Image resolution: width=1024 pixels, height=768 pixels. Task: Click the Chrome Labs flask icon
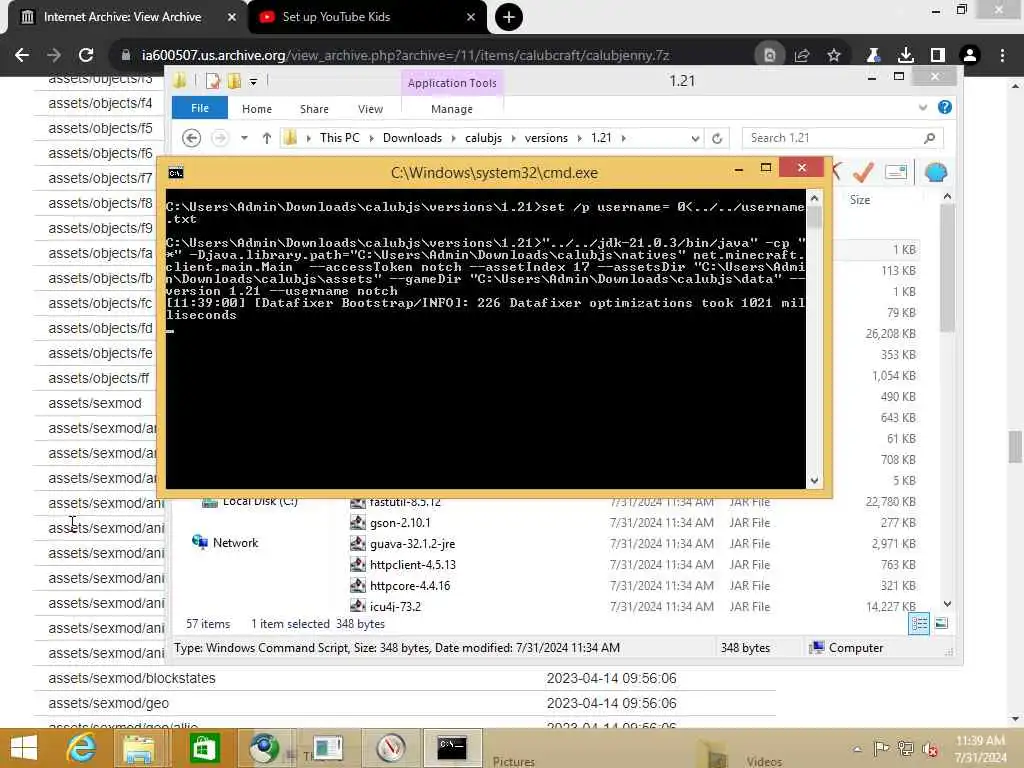tap(873, 56)
